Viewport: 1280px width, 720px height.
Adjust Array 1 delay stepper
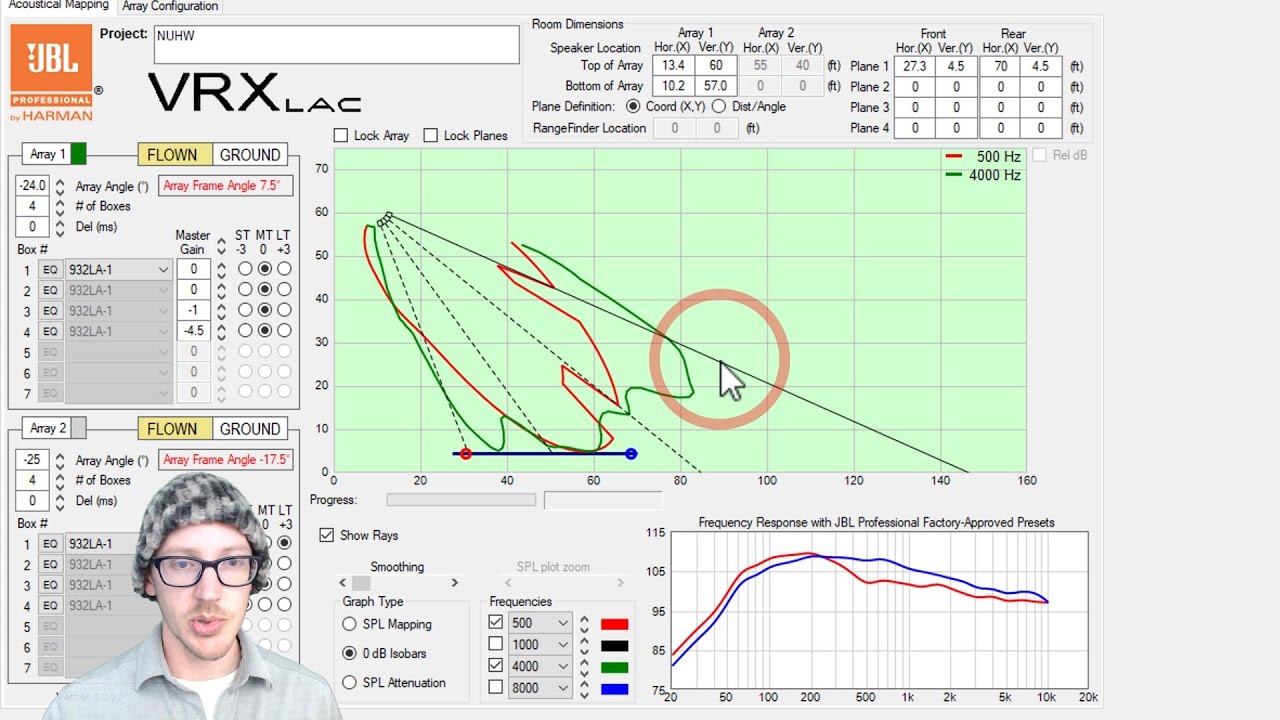click(x=60, y=227)
